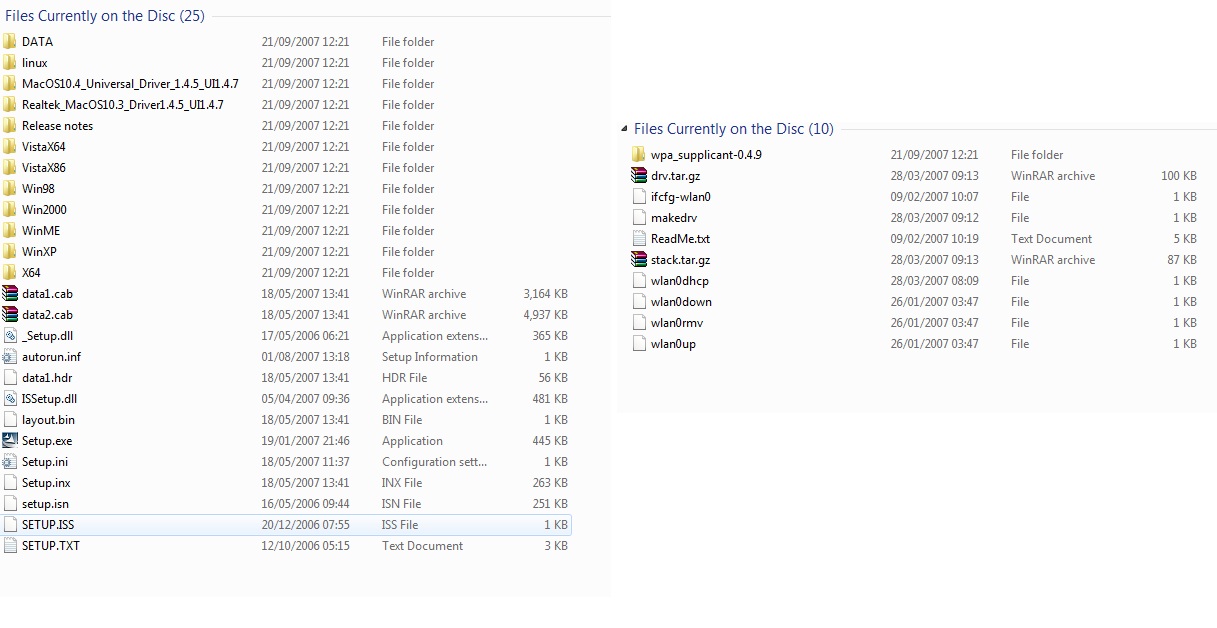Select the VistaX64 folder entry

click(44, 147)
